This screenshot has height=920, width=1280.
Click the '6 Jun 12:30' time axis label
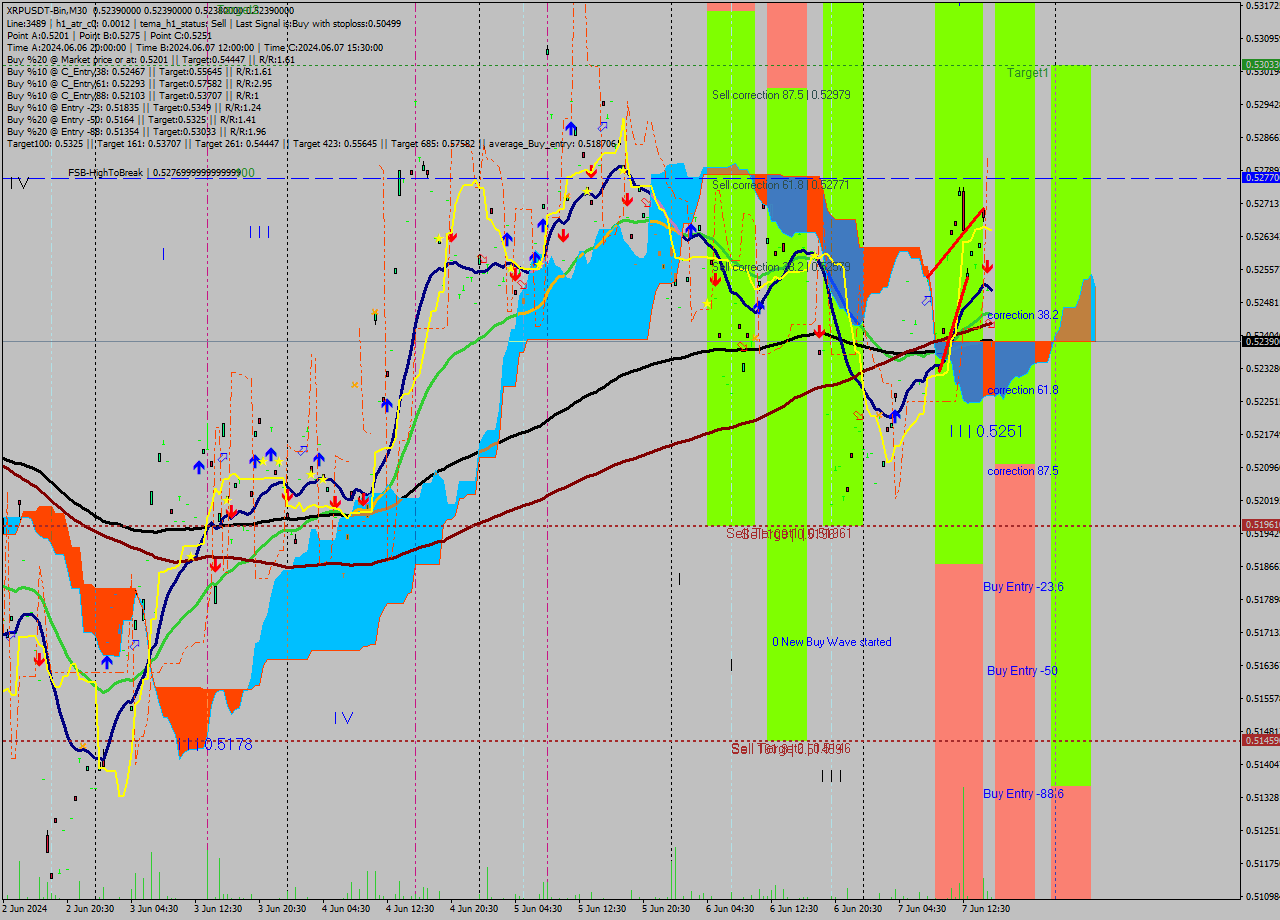coord(794,909)
